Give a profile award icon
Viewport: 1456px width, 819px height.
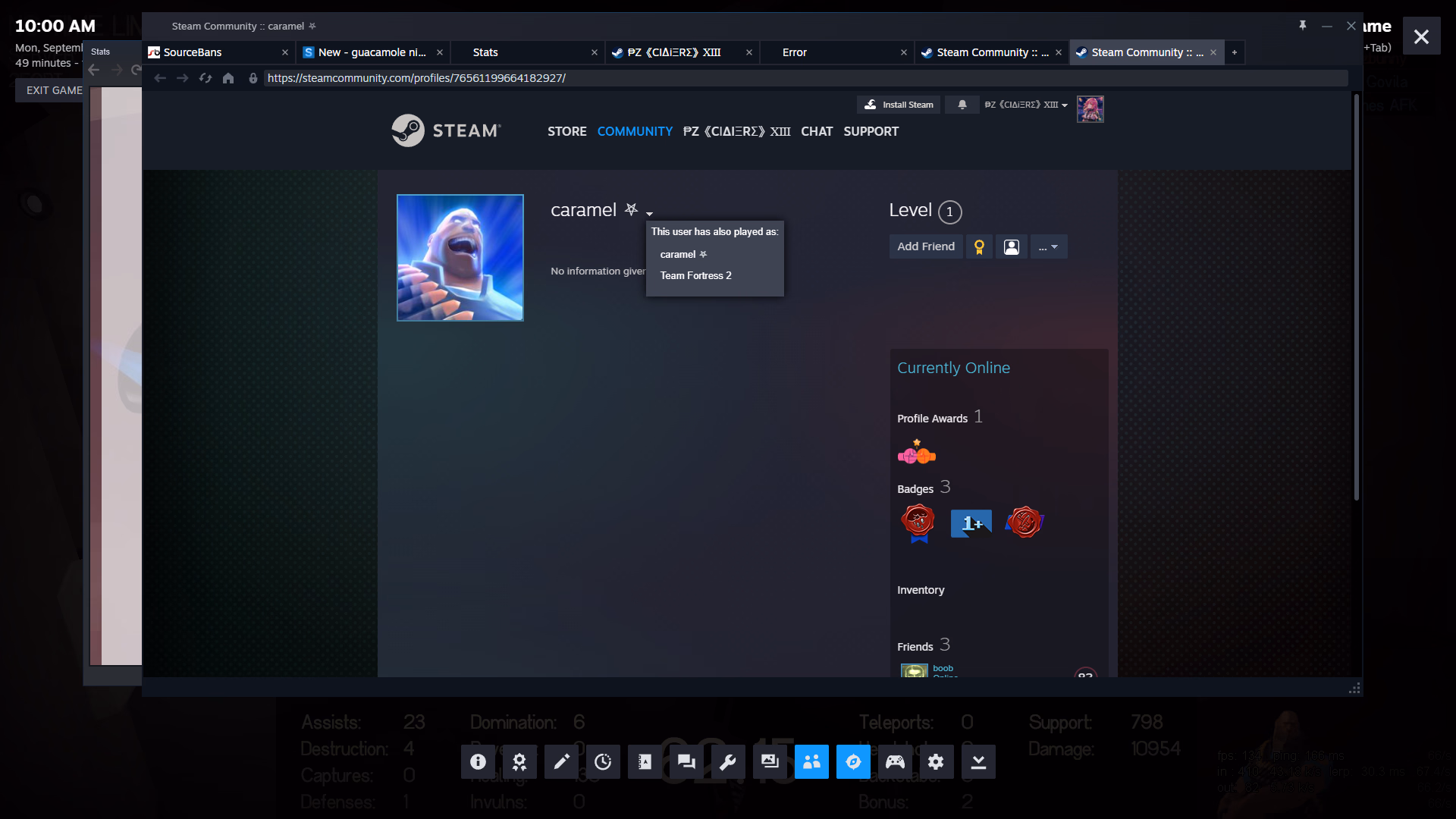click(979, 246)
